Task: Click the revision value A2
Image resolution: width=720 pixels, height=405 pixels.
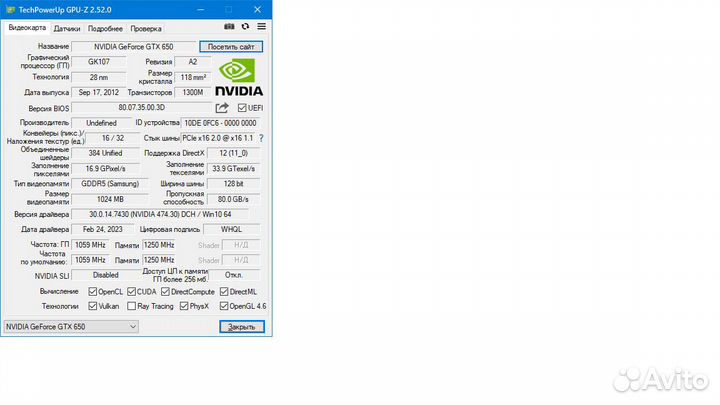Action: point(193,62)
